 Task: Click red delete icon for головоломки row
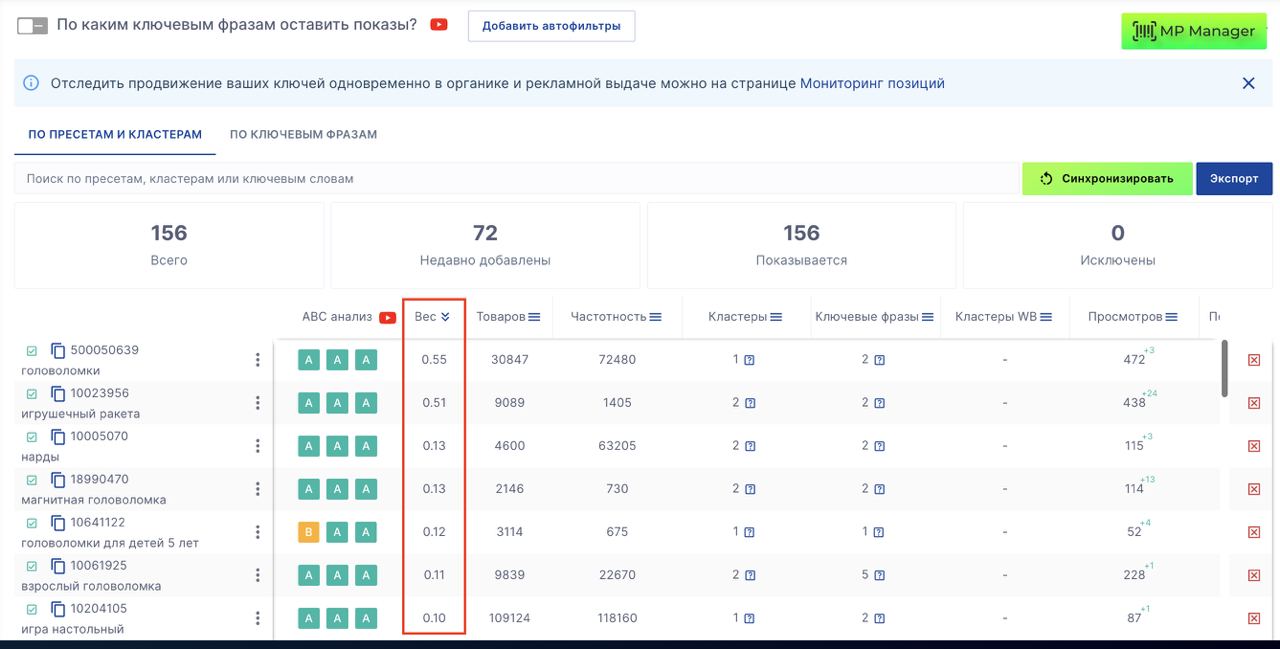[1254, 360]
